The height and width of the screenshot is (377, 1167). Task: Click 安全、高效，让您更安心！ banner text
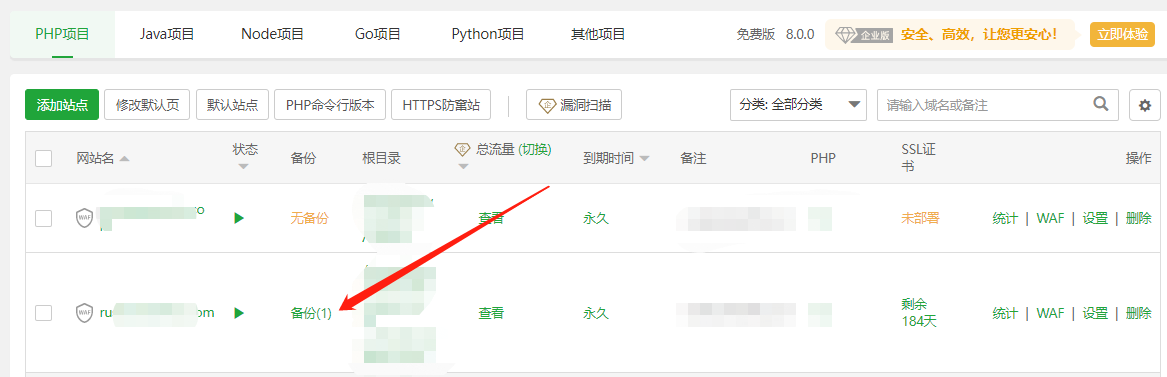point(979,34)
